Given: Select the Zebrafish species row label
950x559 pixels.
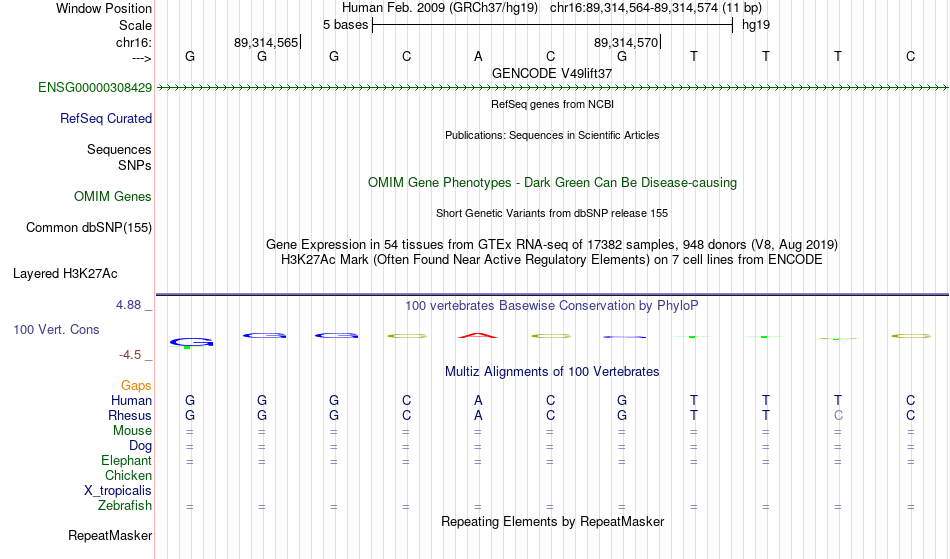Looking at the screenshot, I should click(125, 506).
